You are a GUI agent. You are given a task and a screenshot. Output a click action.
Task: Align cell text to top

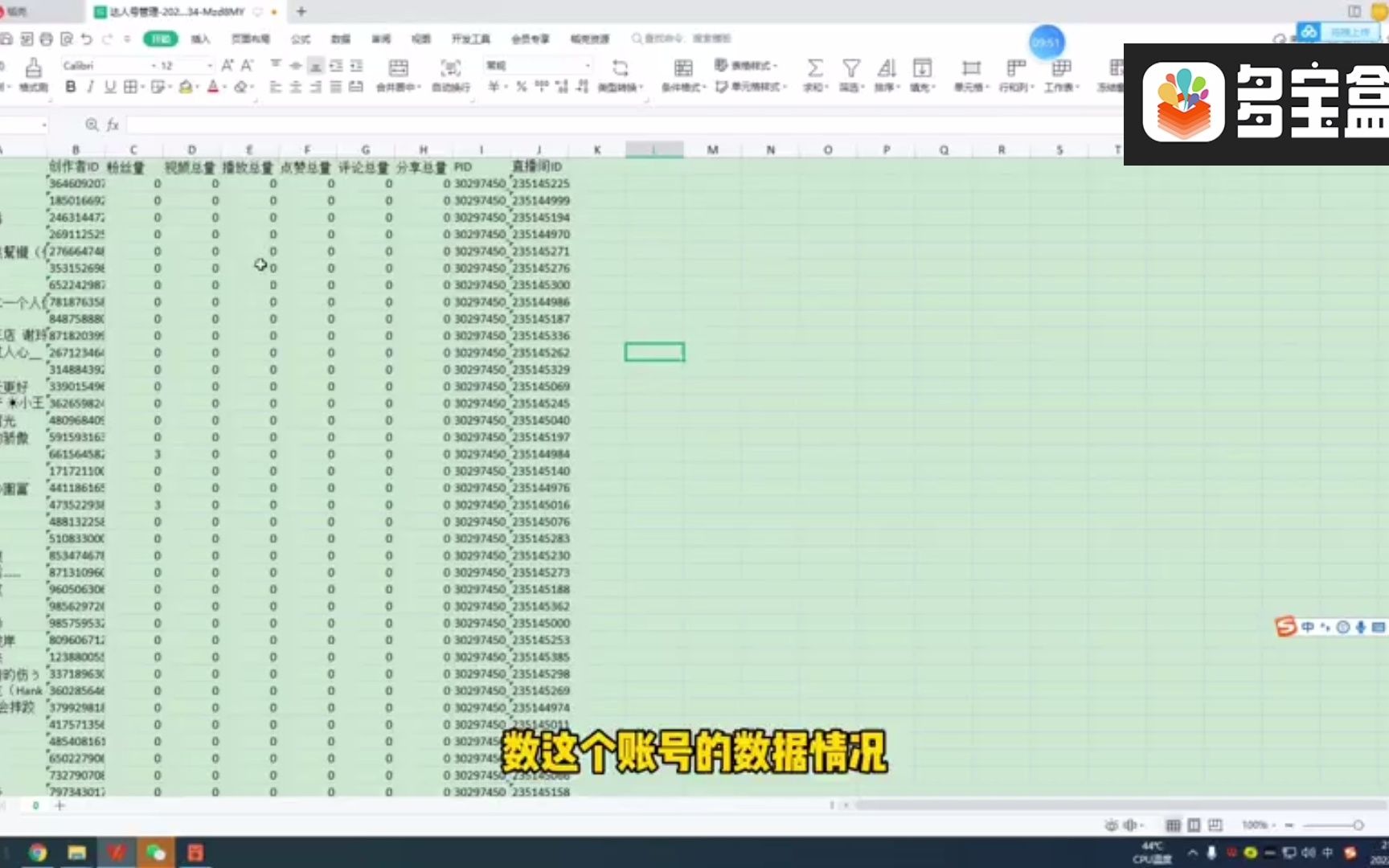coord(276,65)
